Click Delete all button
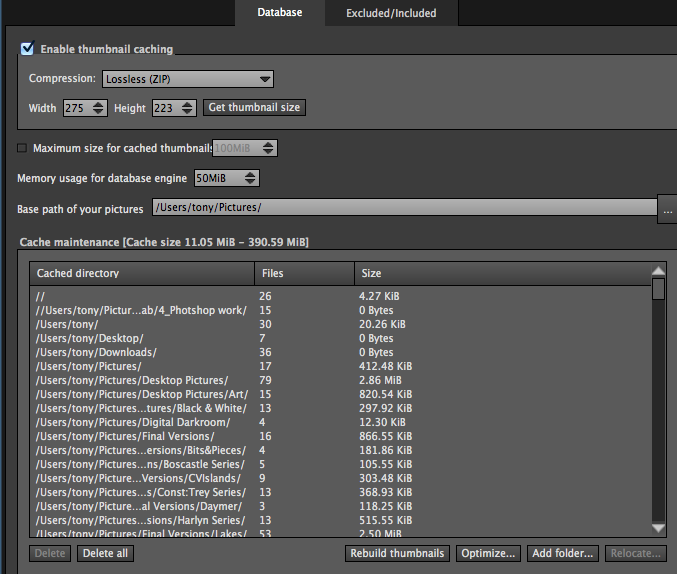 point(105,553)
